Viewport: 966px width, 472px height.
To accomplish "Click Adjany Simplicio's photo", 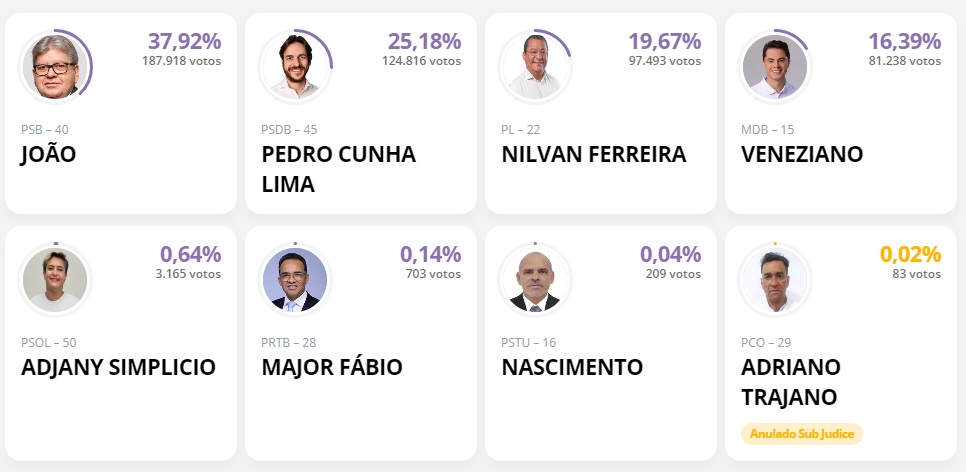I will (55, 279).
